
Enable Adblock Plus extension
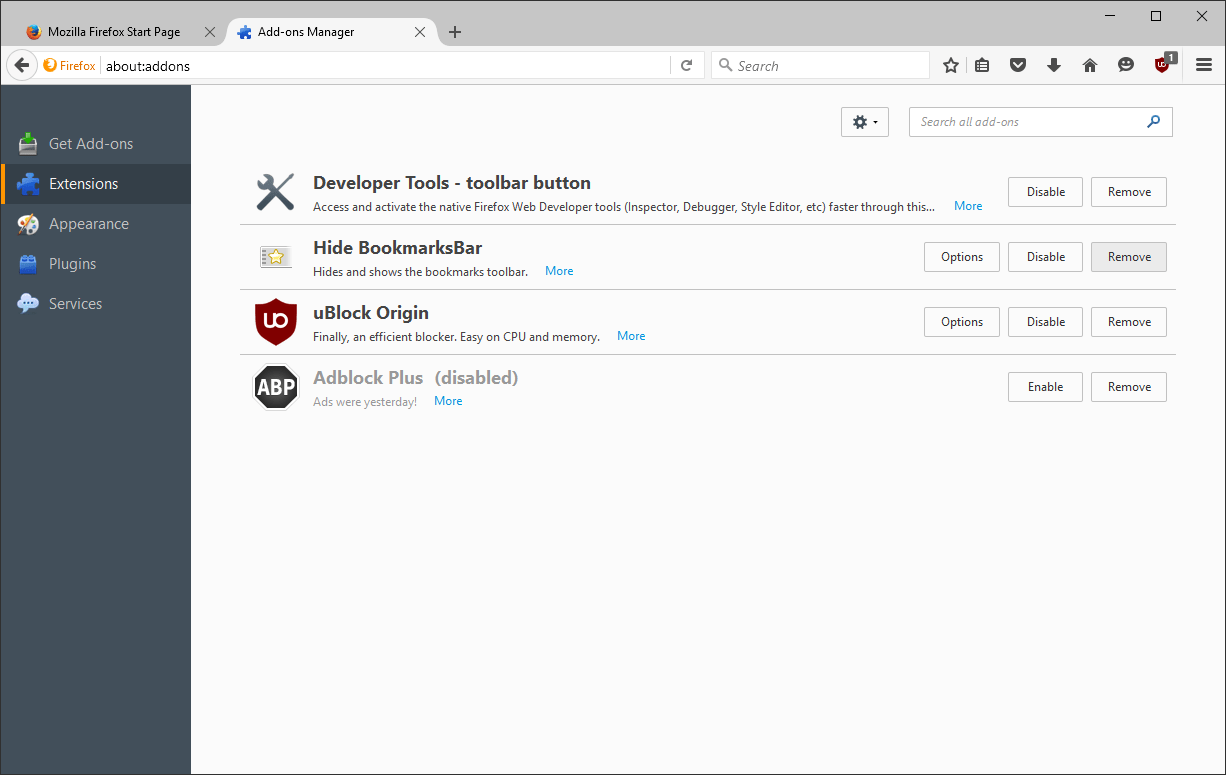point(1045,387)
